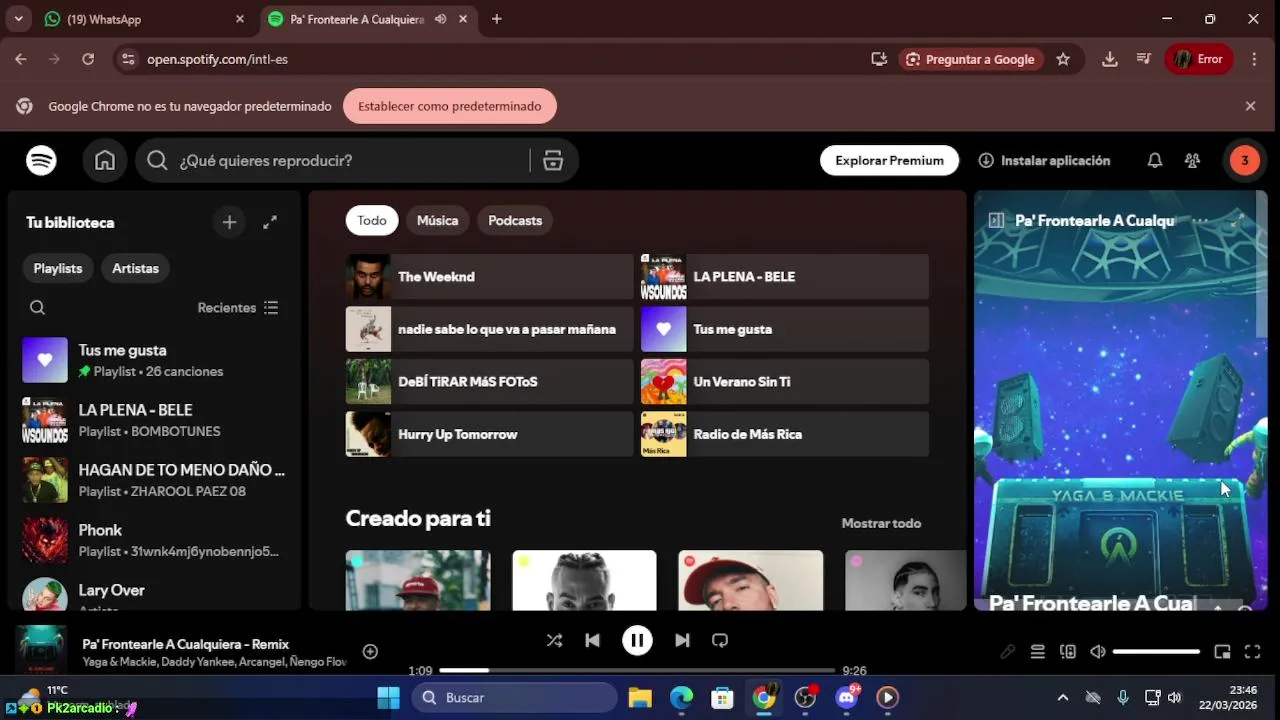Viewport: 1280px width, 720px height.
Task: Select the Todo filter chip
Action: point(372,220)
